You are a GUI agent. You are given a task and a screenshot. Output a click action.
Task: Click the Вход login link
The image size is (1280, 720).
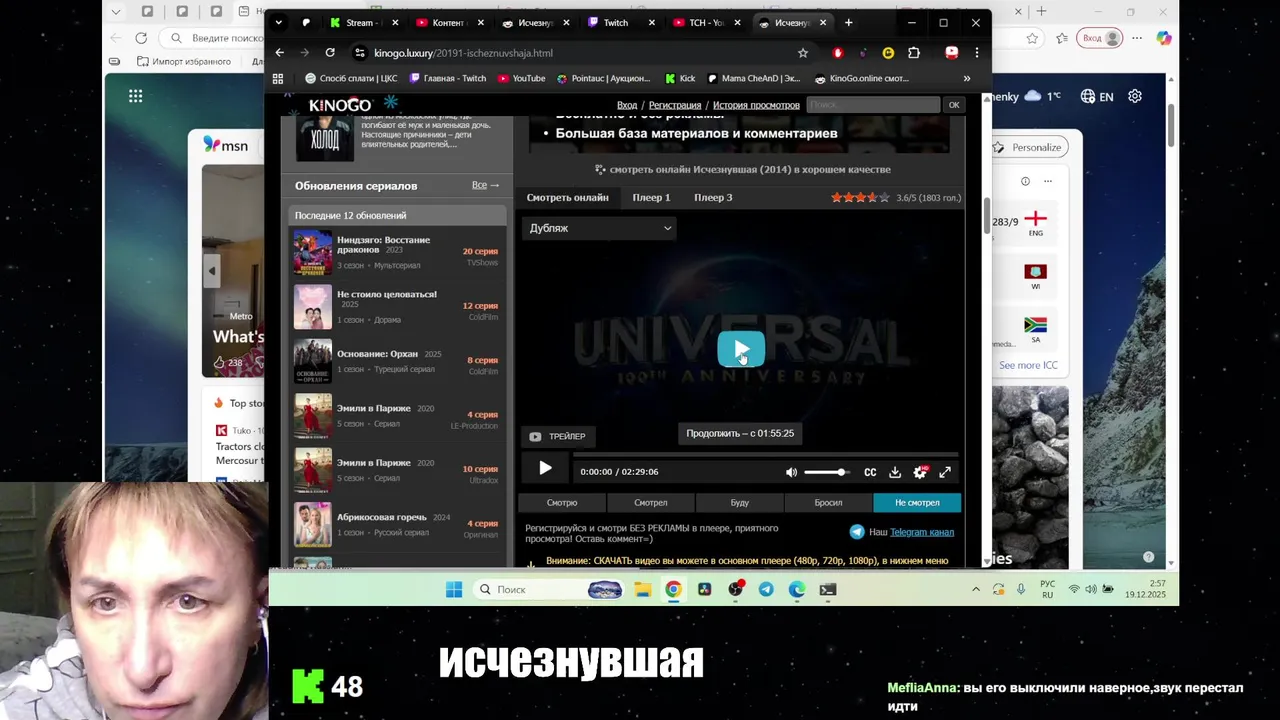[x=627, y=105]
